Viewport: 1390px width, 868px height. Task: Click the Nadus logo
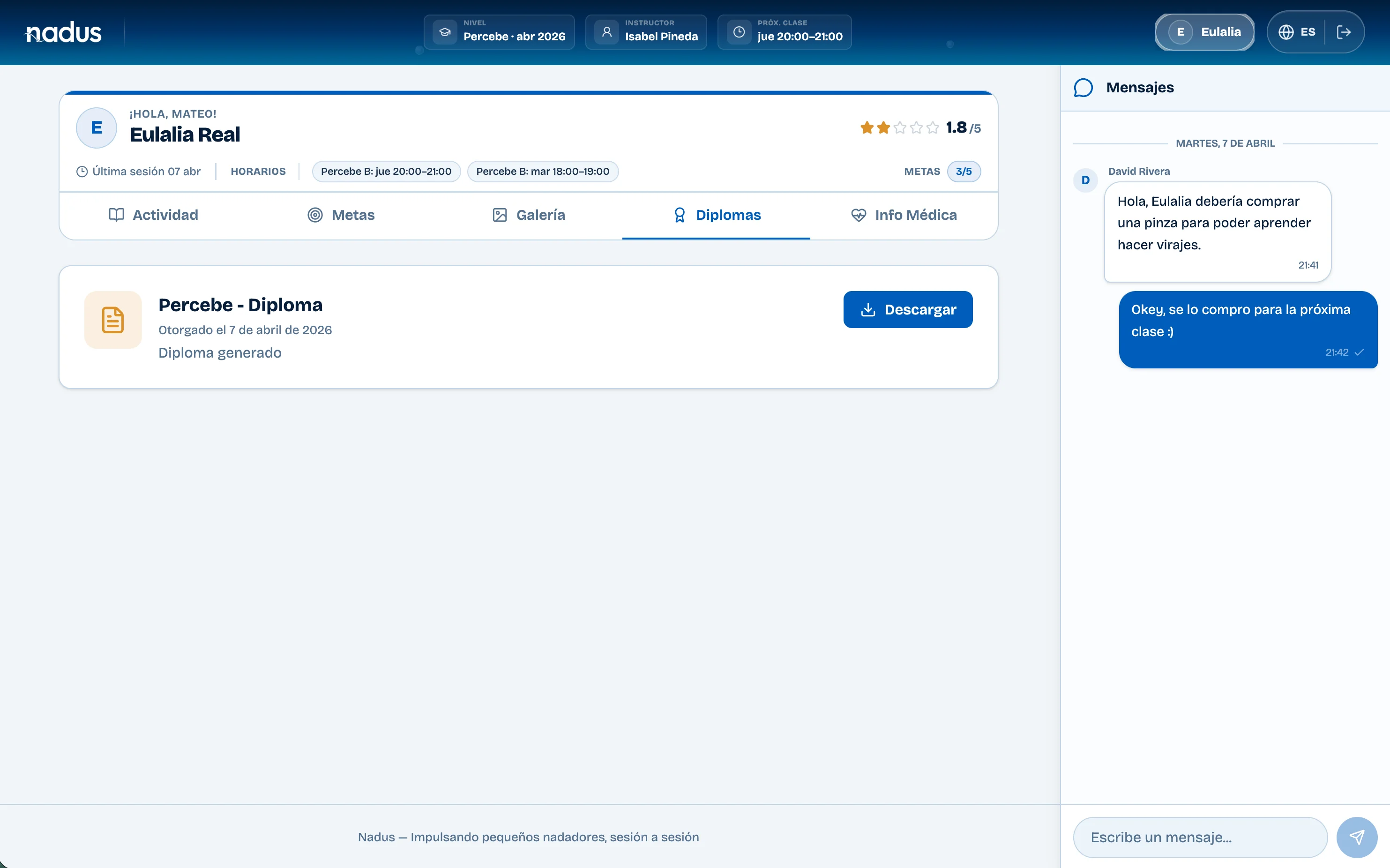click(64, 33)
